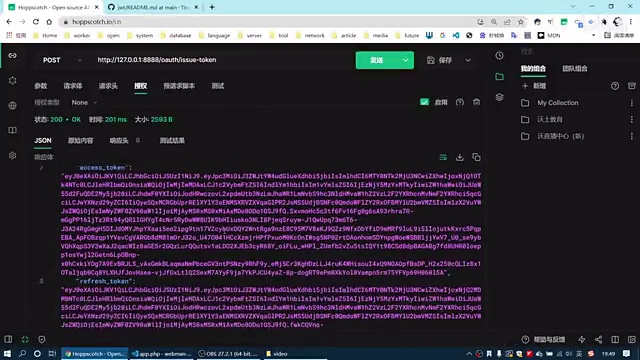Open keyboard shortcuts lightning icon
640x360 pixels.
tap(581, 339)
